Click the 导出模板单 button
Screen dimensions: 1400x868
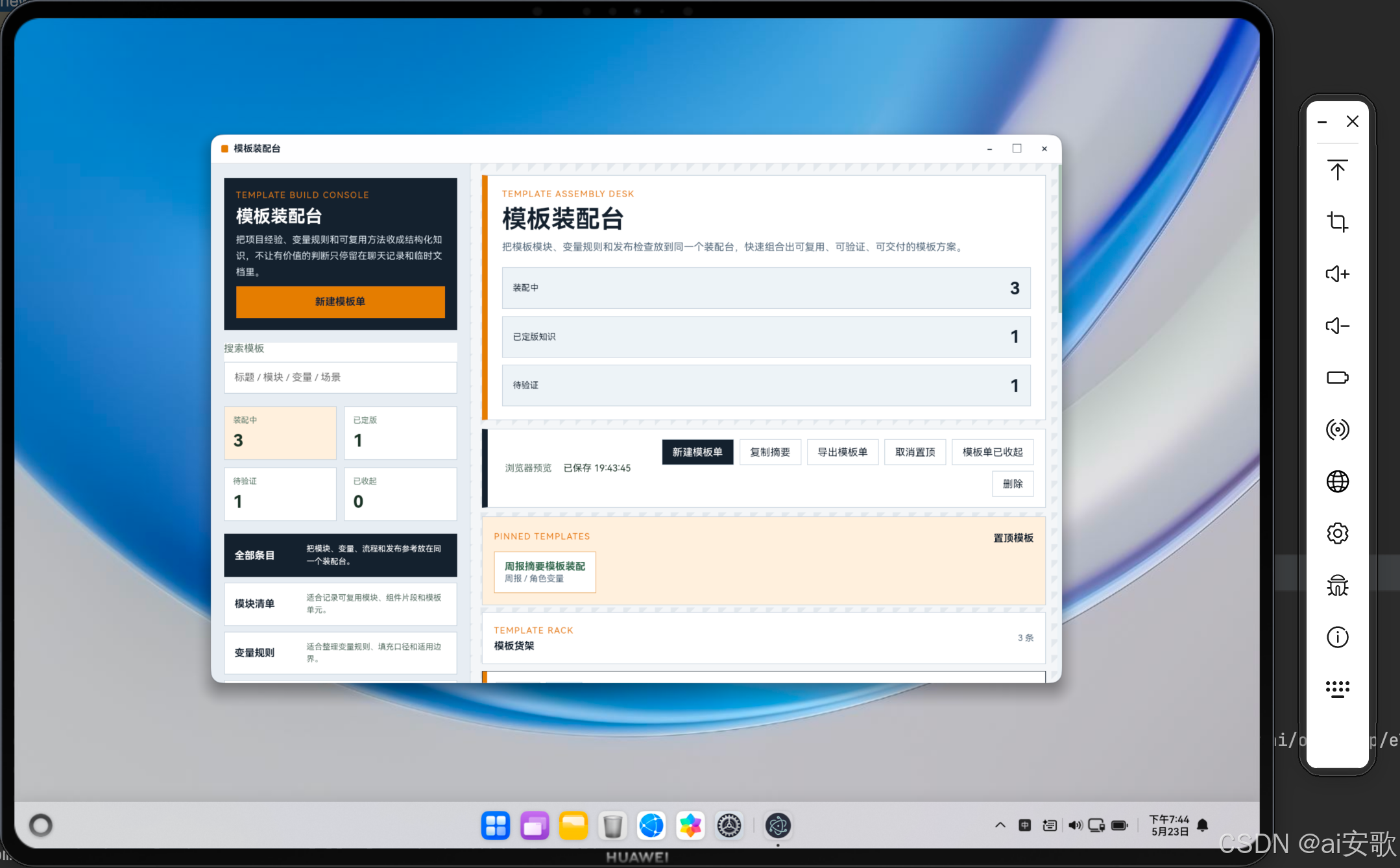pos(842,452)
